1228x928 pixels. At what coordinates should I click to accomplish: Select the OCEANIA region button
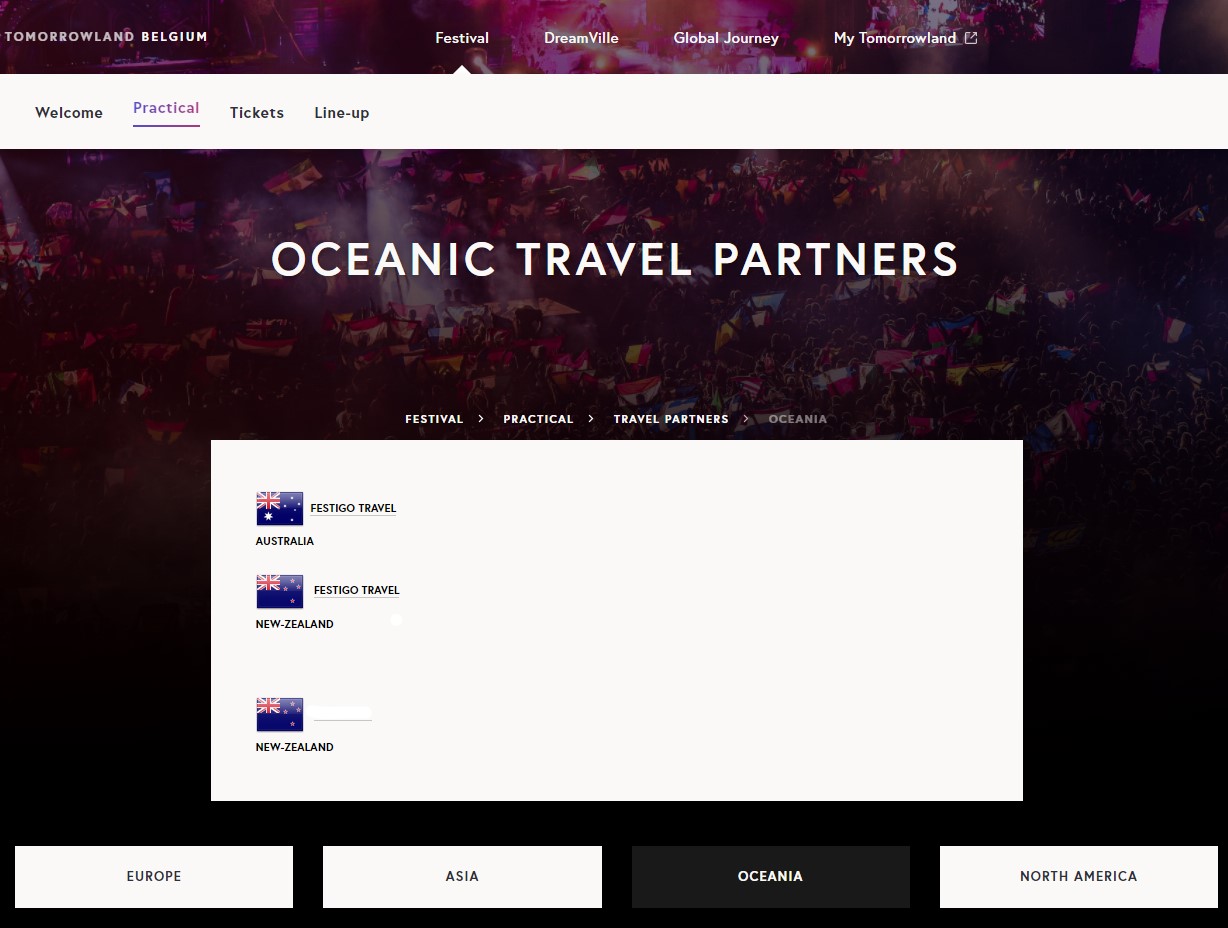pyautogui.click(x=770, y=877)
